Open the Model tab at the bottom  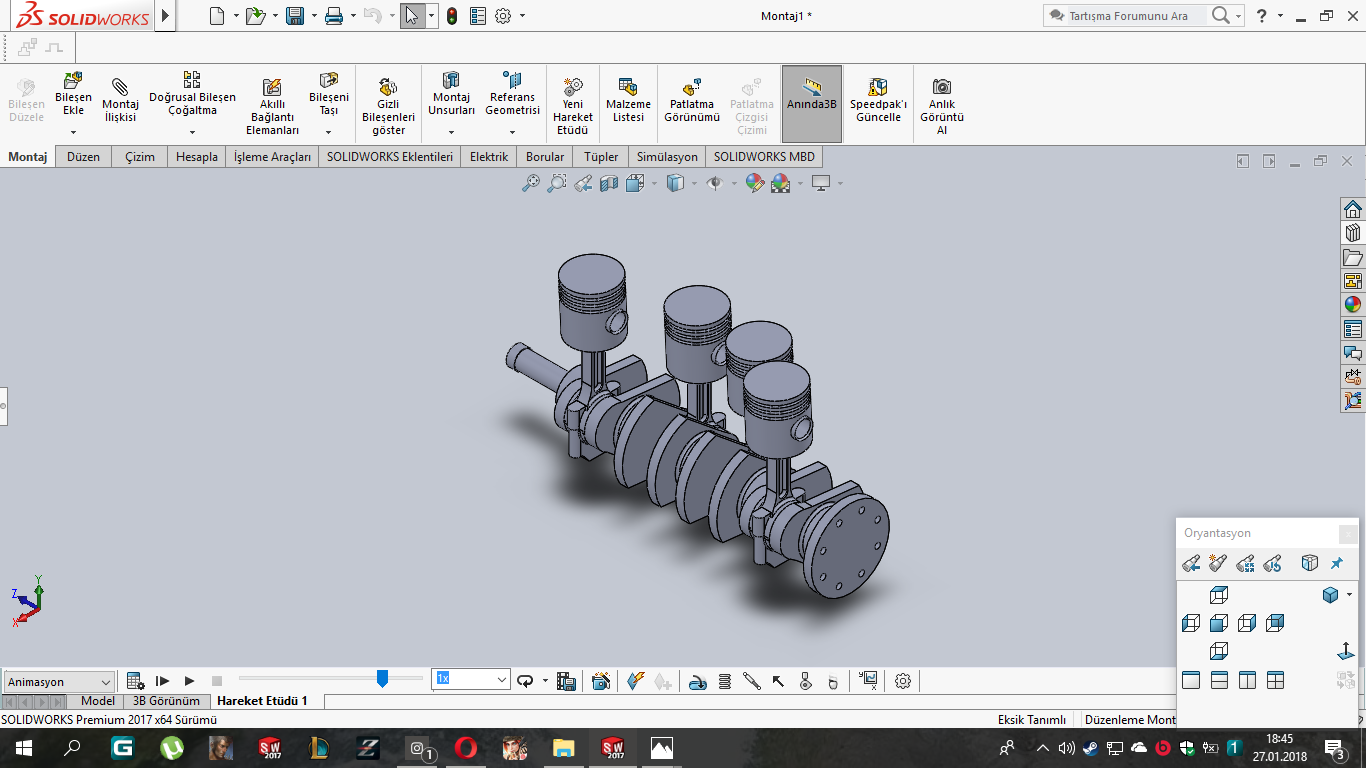click(97, 701)
